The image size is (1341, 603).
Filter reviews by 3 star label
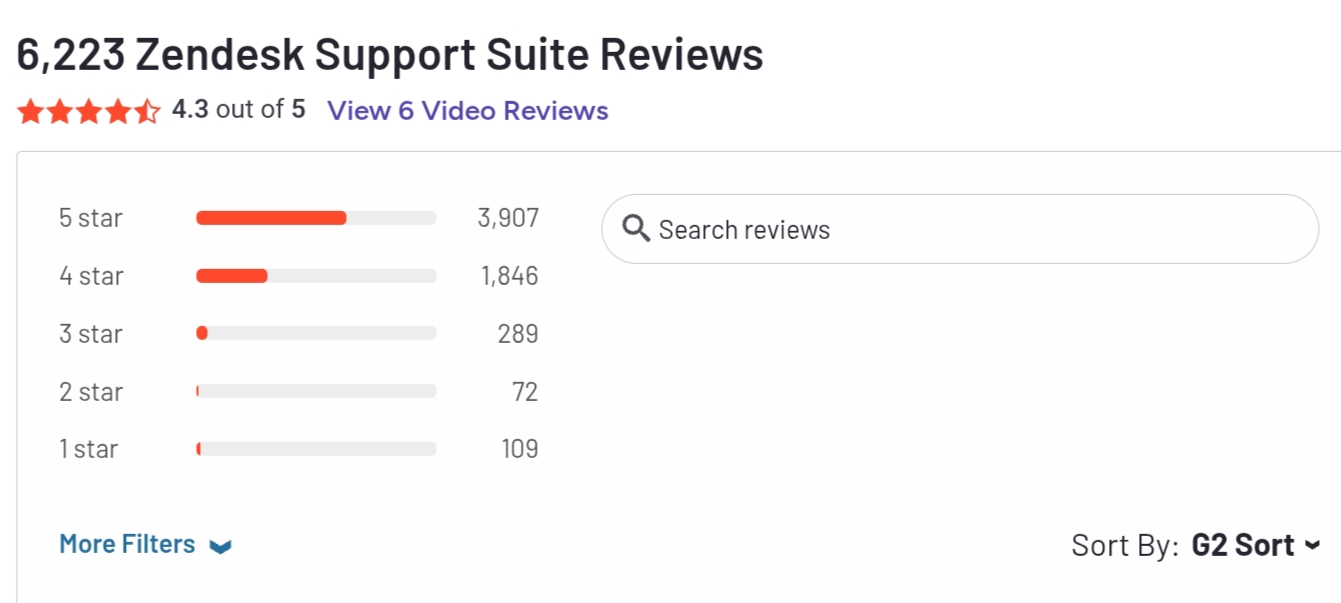(x=90, y=334)
